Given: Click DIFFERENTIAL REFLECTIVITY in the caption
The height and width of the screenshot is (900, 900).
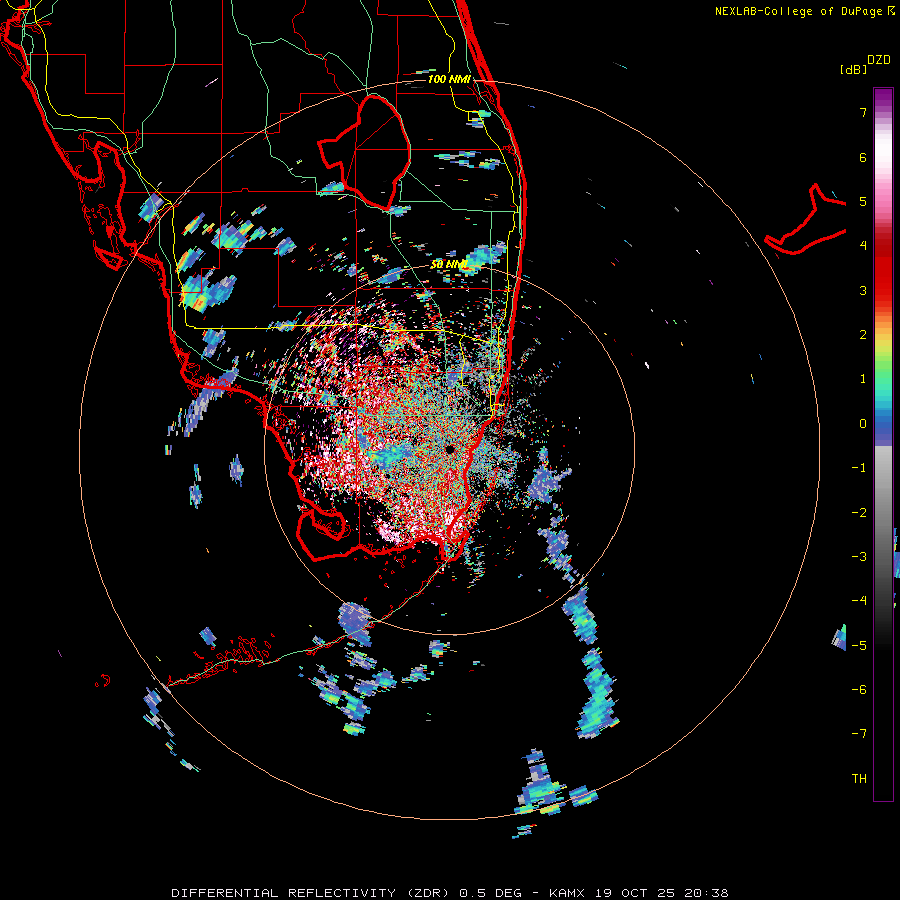Looking at the screenshot, I should tap(284, 893).
